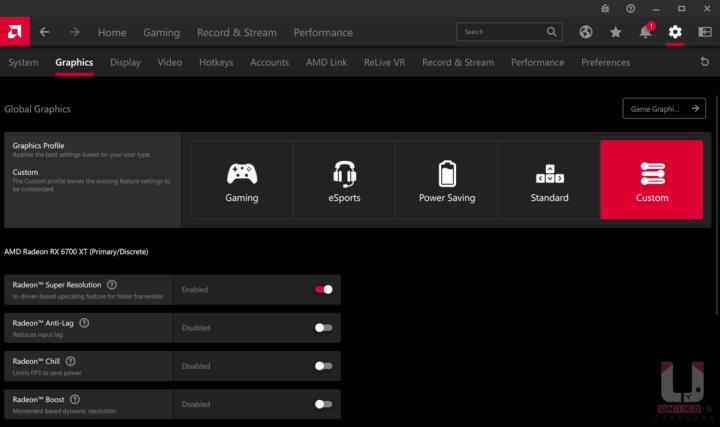This screenshot has height=427, width=720.
Task: Open the web browser globe icon
Action: pos(585,32)
